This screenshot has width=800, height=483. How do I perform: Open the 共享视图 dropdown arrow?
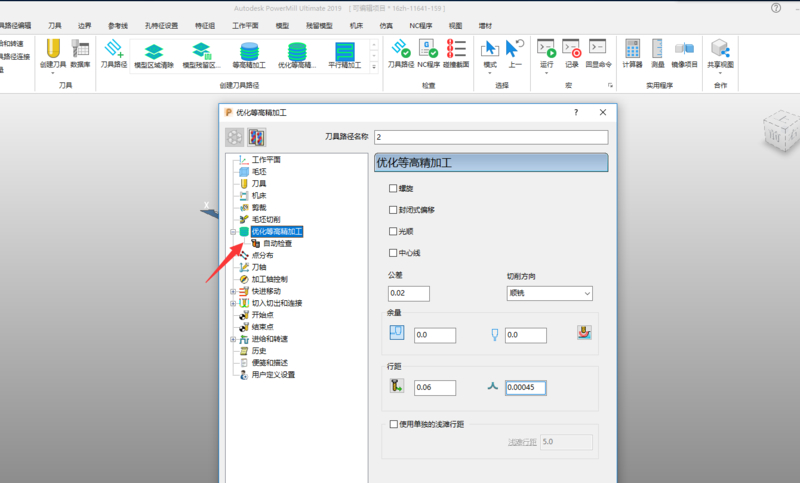point(720,73)
